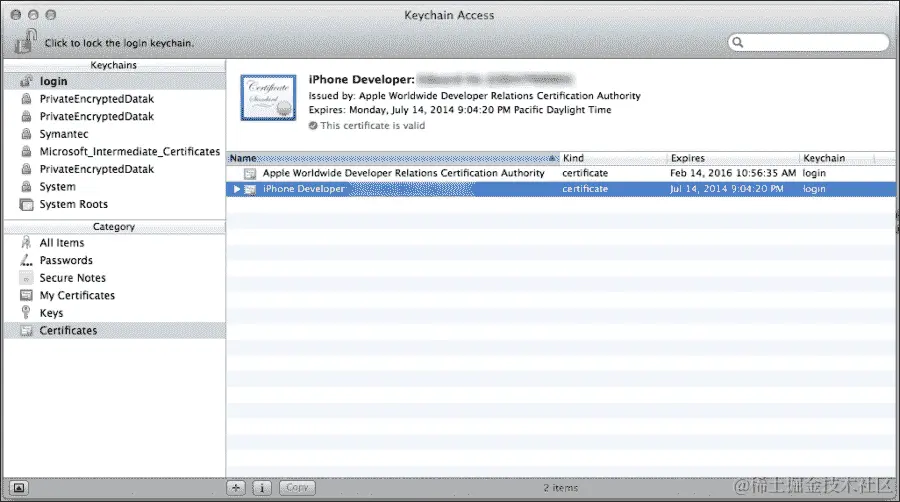Screen dimensions: 900x502
Task: Select the System keychain
Action: pyautogui.click(x=114, y=186)
